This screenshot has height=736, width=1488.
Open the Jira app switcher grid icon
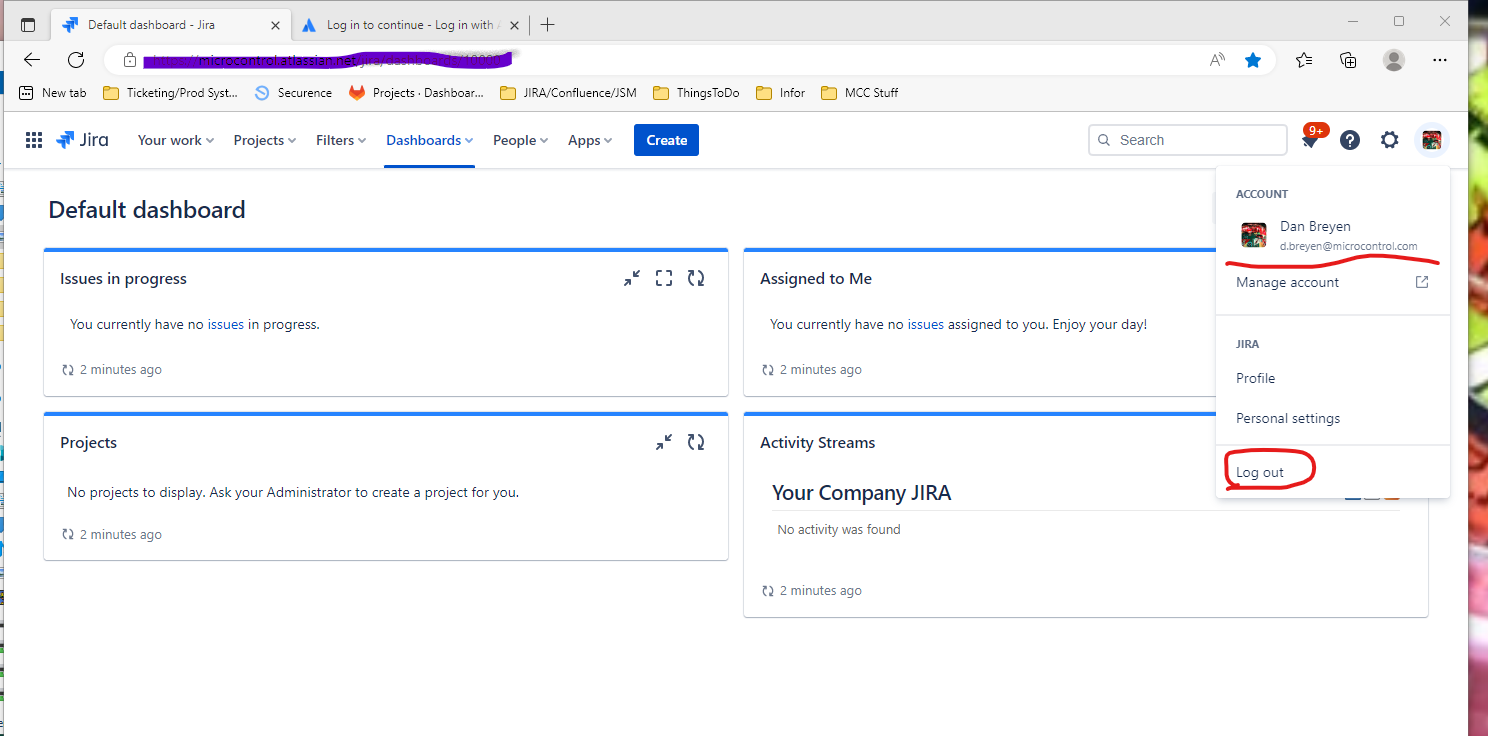[x=34, y=140]
